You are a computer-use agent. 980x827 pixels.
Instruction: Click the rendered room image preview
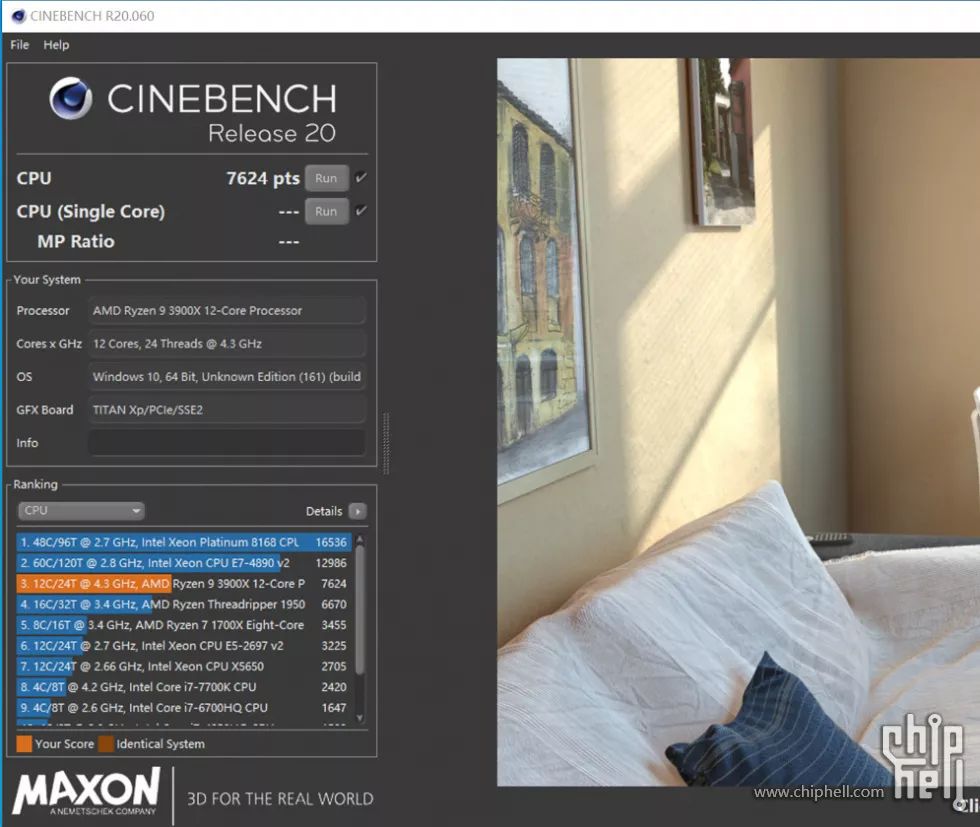pyautogui.click(x=738, y=422)
